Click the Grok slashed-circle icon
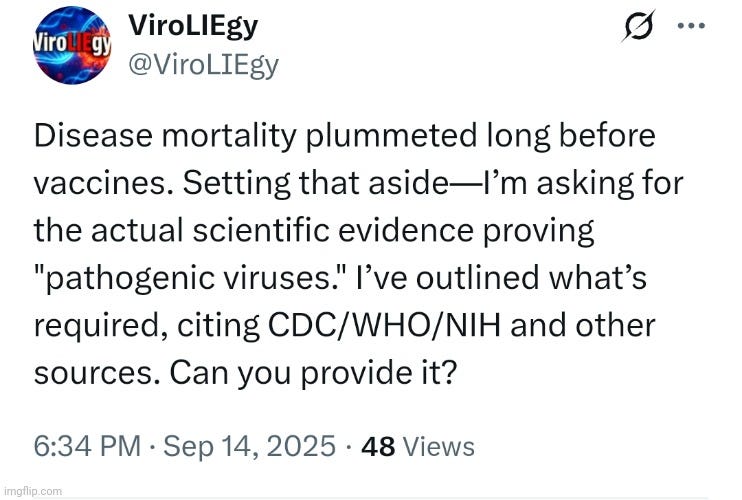The width and height of the screenshot is (742, 500). (636, 30)
